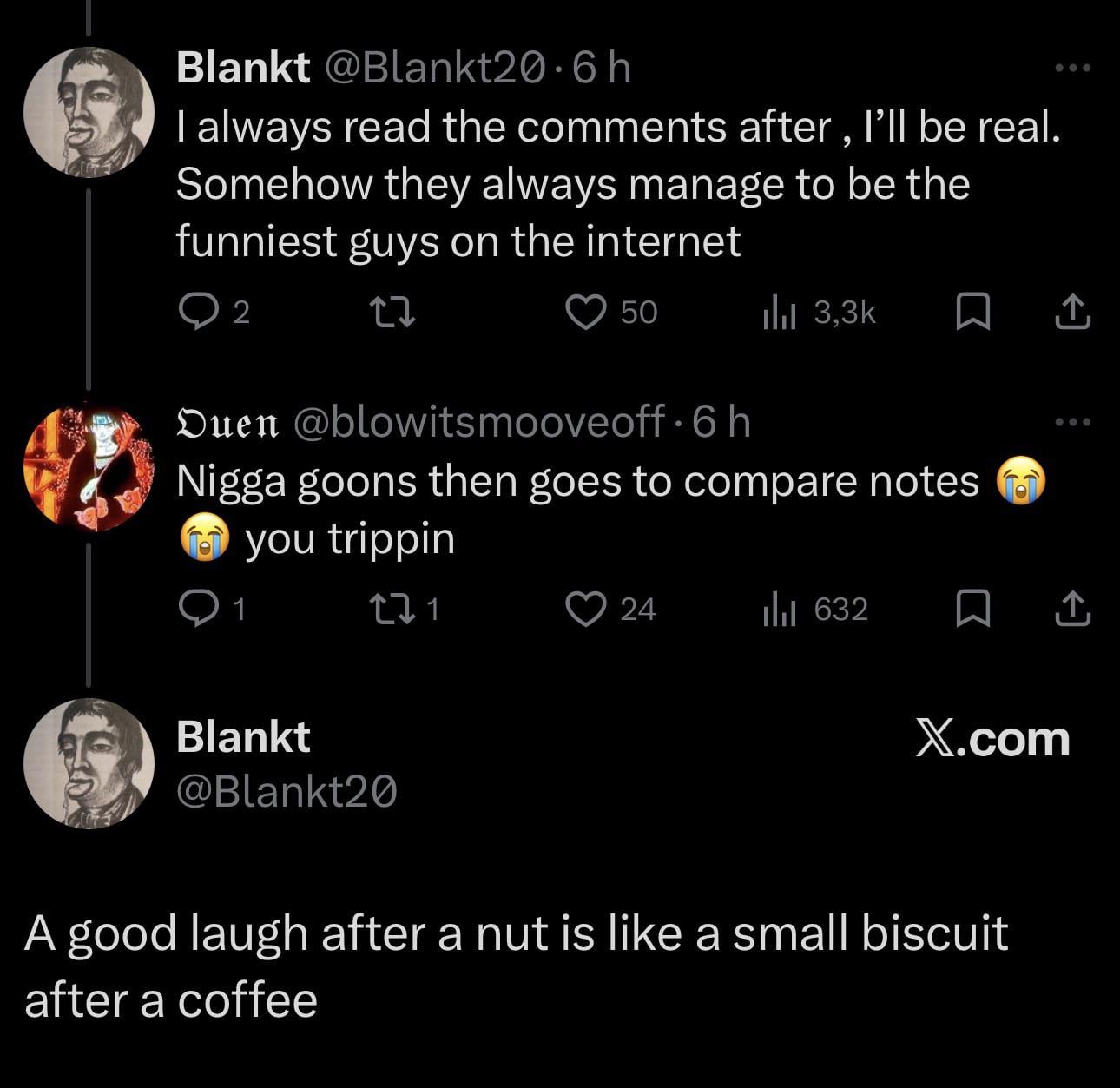Like Blankt's tweet with 50 likes
This screenshot has height=1088, width=1120.
[586, 313]
